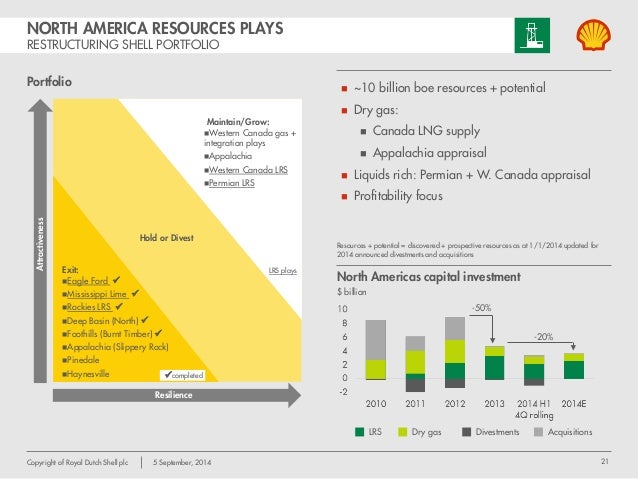The height and width of the screenshot is (479, 638).
Task: Click the Resilience horizontal arrow
Action: click(x=177, y=395)
